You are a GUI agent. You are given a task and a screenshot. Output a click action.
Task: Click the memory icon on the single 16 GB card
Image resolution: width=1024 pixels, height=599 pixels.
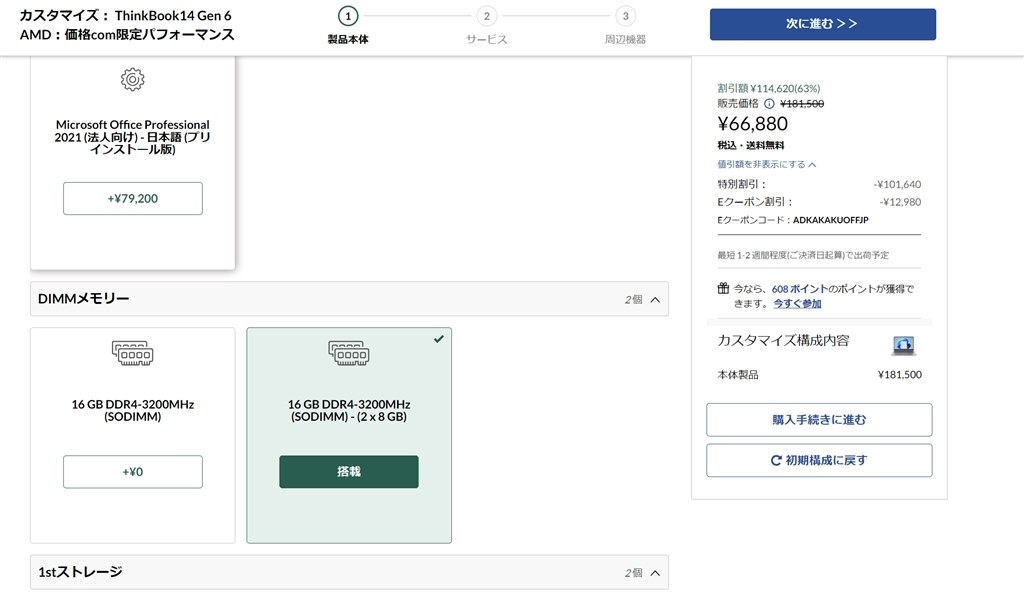tap(132, 353)
